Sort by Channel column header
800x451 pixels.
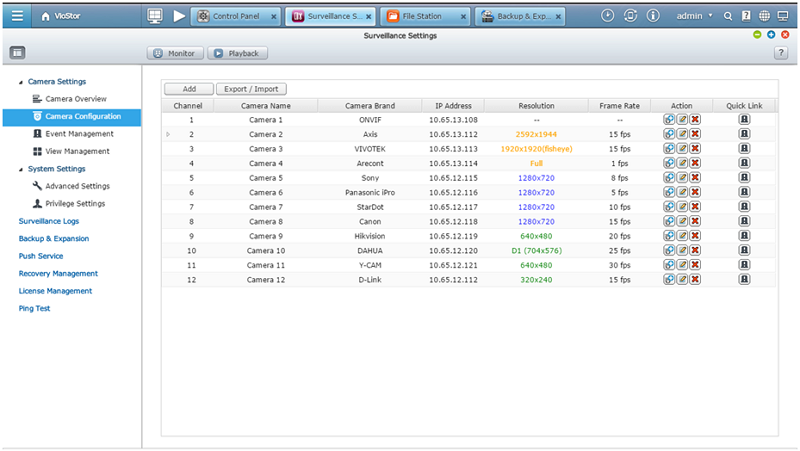pyautogui.click(x=188, y=106)
